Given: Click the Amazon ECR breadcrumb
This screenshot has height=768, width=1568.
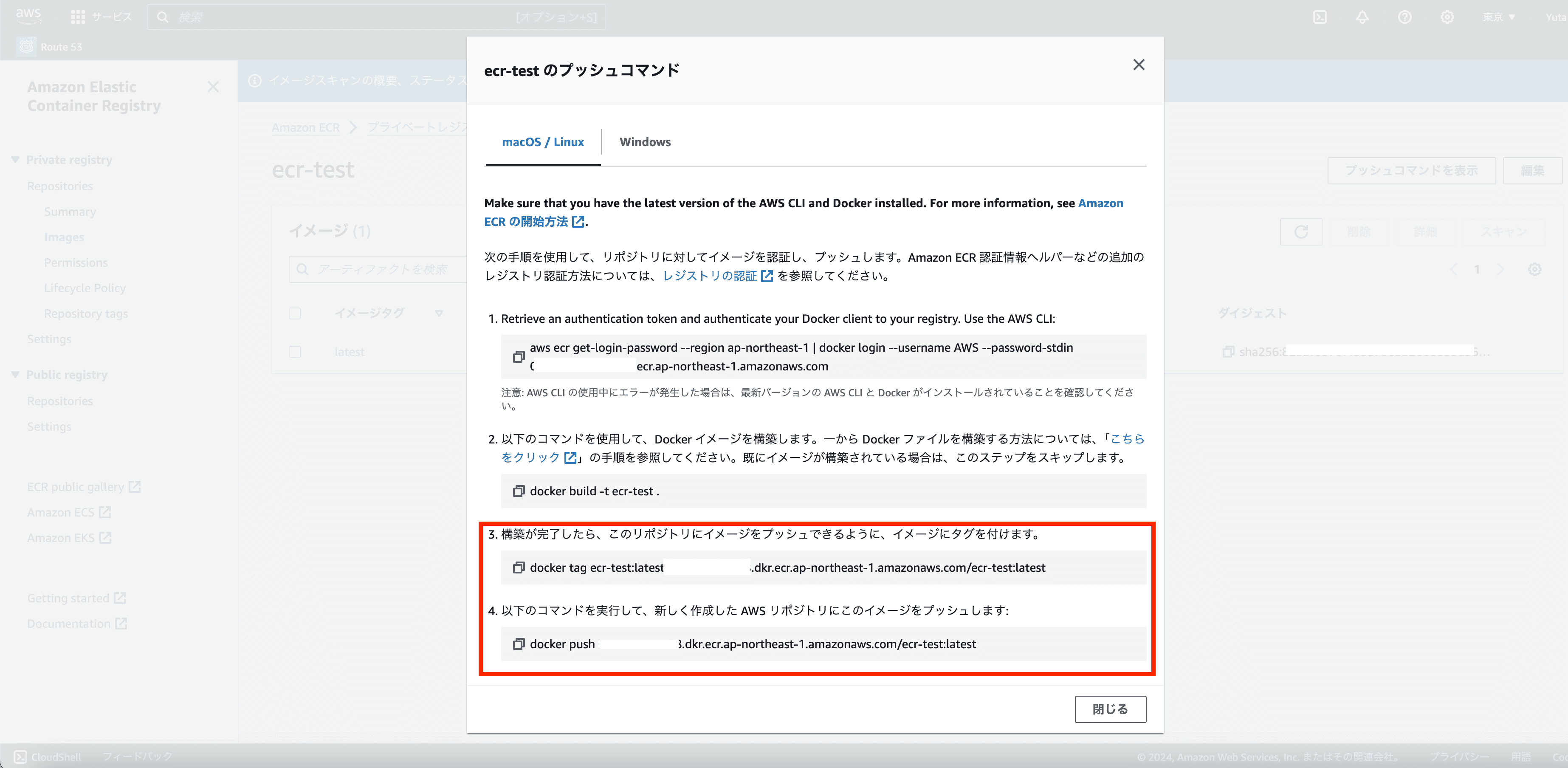Looking at the screenshot, I should [x=305, y=127].
